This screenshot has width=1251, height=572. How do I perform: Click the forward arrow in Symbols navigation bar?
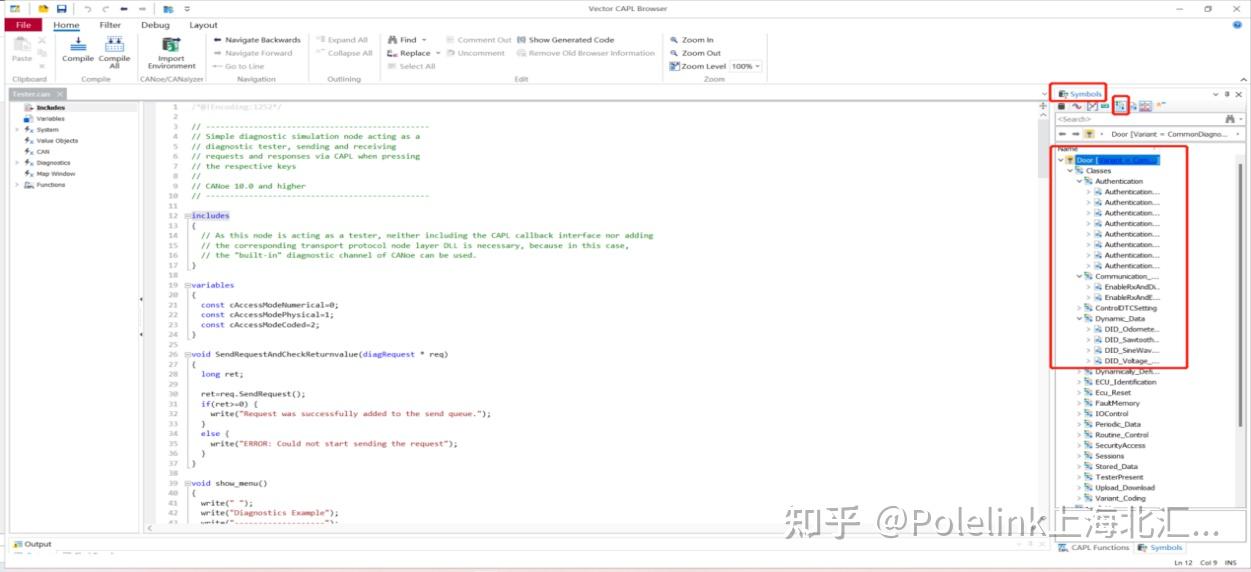1075,133
